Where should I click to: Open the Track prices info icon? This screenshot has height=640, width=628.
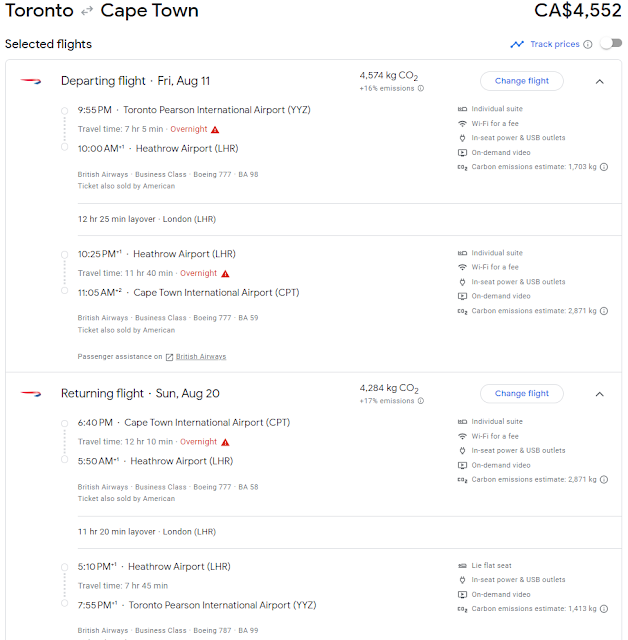click(588, 44)
